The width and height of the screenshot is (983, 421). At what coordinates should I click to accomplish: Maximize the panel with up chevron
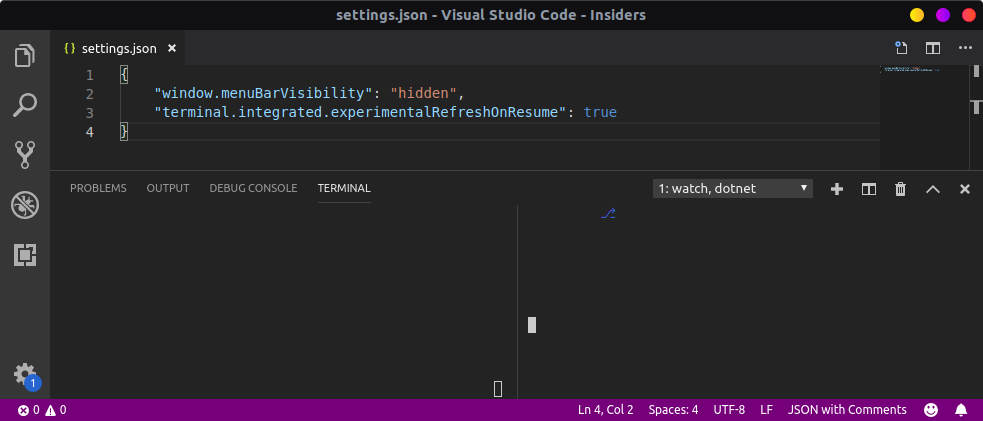[933, 189]
